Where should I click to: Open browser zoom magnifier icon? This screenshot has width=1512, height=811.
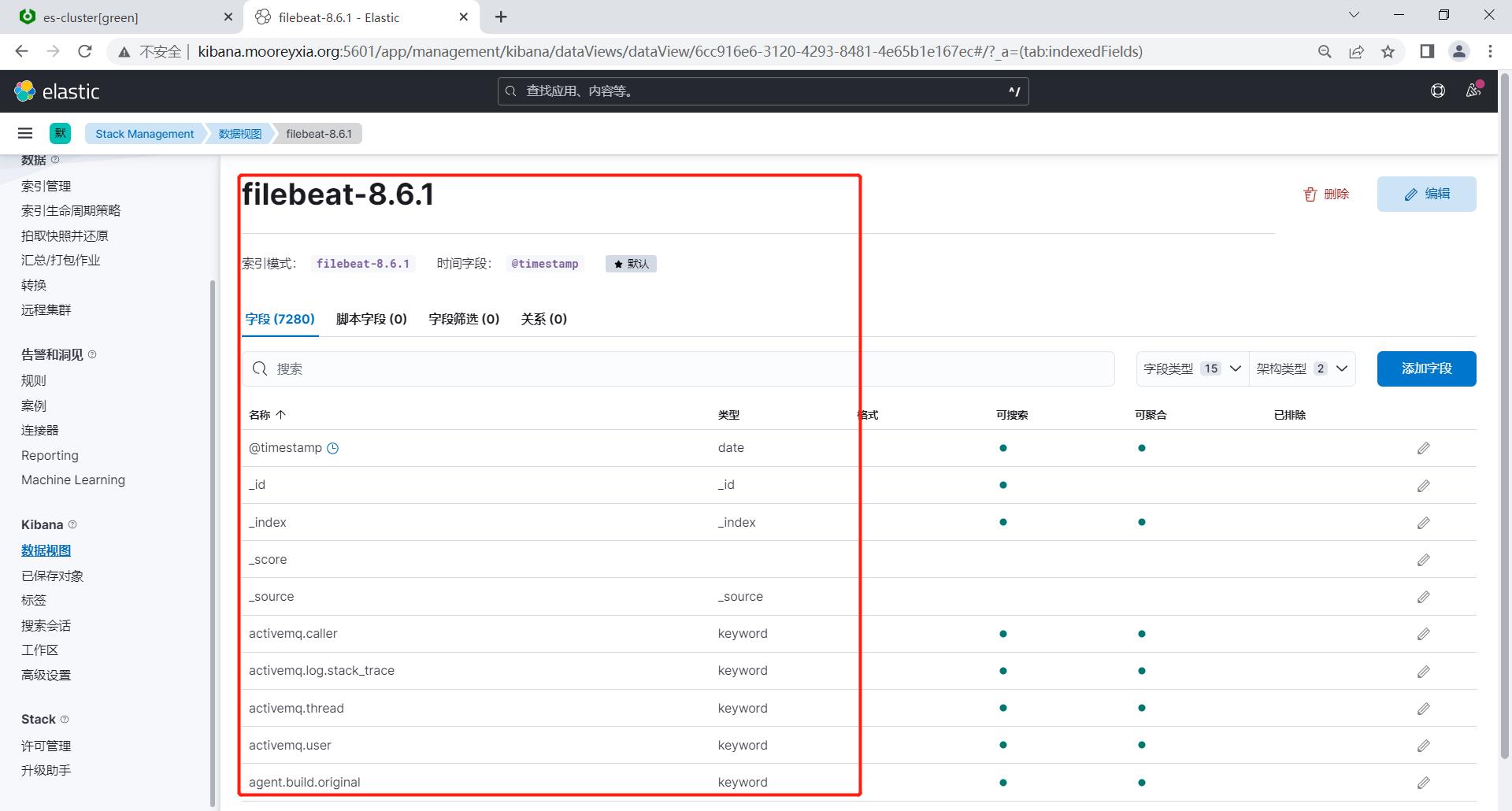coord(1325,51)
